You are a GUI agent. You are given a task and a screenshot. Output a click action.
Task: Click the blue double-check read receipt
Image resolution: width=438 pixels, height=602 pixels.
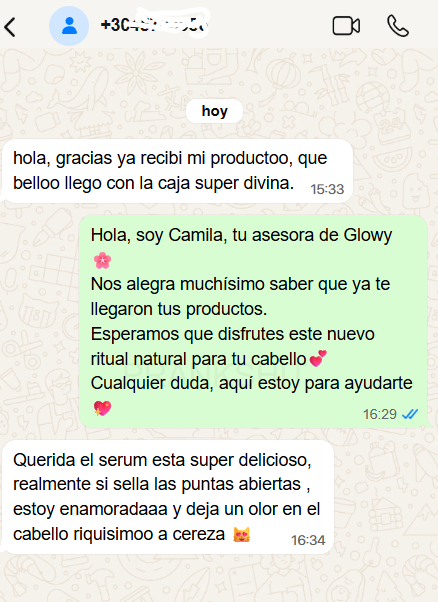tap(410, 414)
